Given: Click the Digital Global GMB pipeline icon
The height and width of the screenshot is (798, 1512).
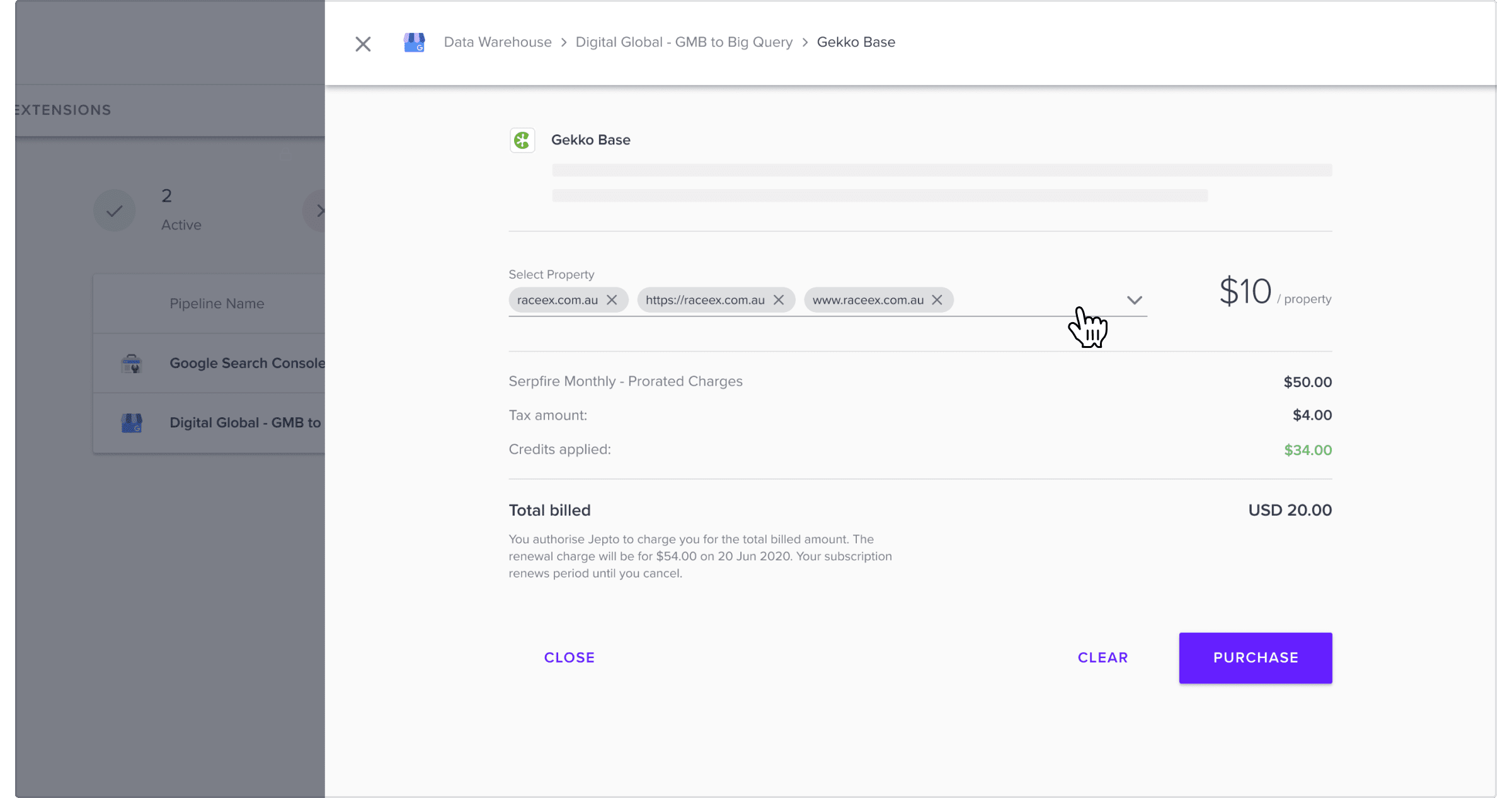Looking at the screenshot, I should [x=131, y=423].
